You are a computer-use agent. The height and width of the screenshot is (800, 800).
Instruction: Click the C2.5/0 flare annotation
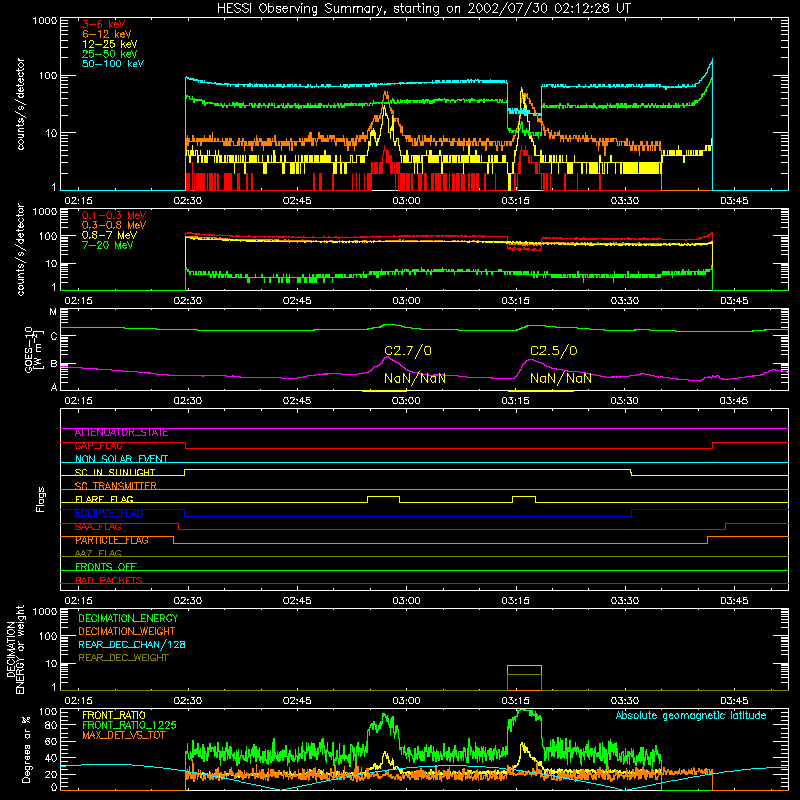coord(554,351)
